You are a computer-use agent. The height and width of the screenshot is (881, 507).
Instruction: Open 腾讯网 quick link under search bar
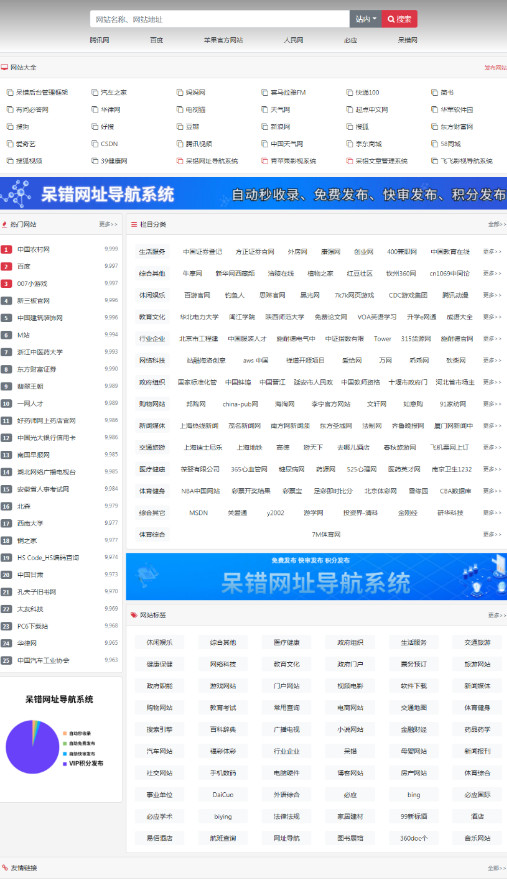point(99,40)
